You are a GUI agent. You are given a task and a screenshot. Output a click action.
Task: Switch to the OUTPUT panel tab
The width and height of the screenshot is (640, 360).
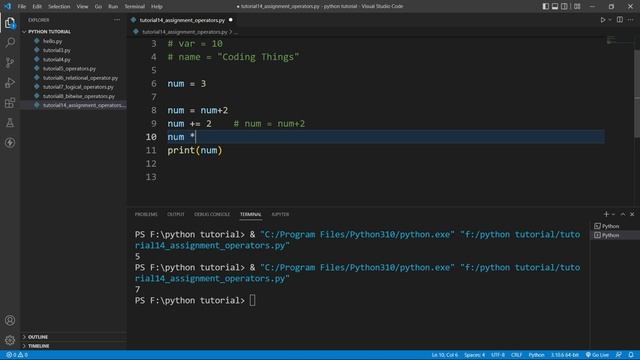[176, 214]
